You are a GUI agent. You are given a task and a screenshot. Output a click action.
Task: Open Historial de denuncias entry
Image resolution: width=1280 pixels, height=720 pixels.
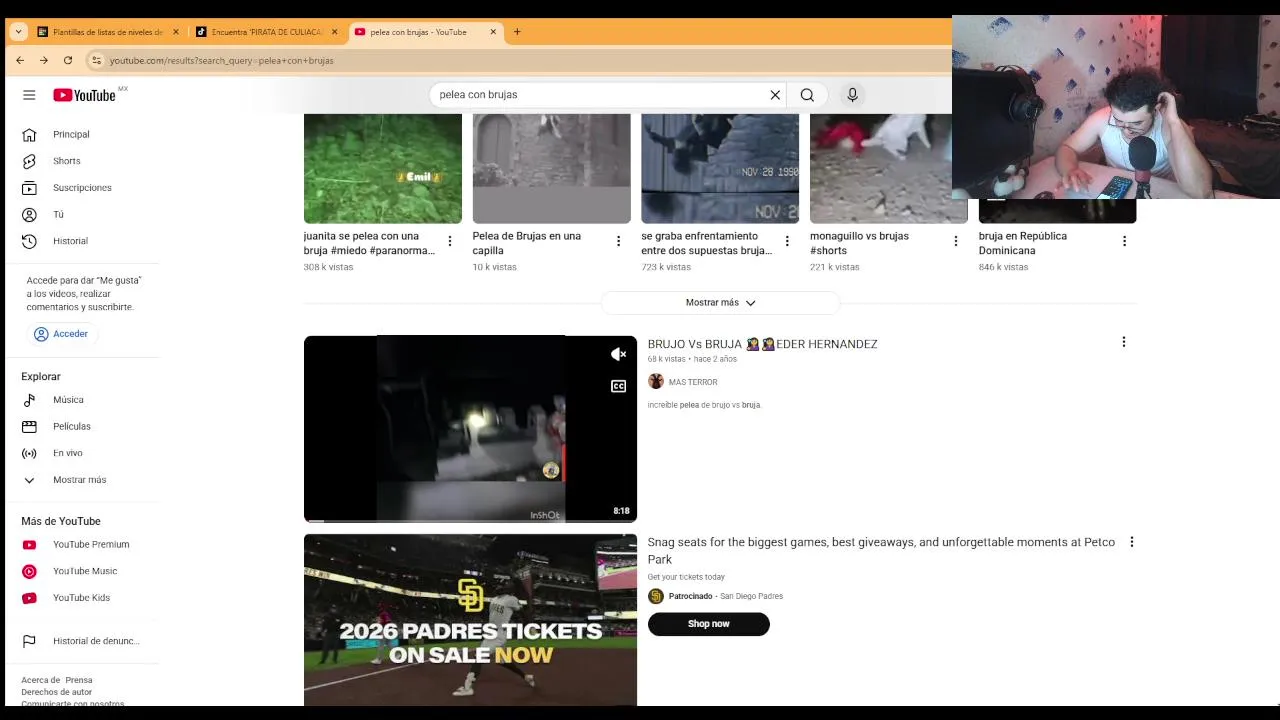tap(82, 641)
